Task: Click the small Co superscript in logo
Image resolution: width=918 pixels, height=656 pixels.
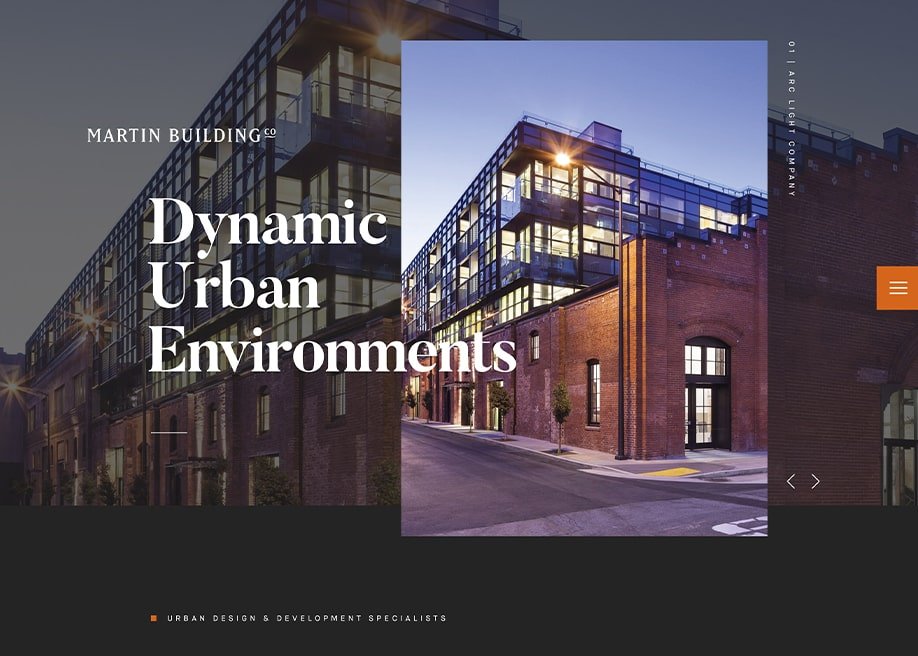Action: (x=270, y=131)
